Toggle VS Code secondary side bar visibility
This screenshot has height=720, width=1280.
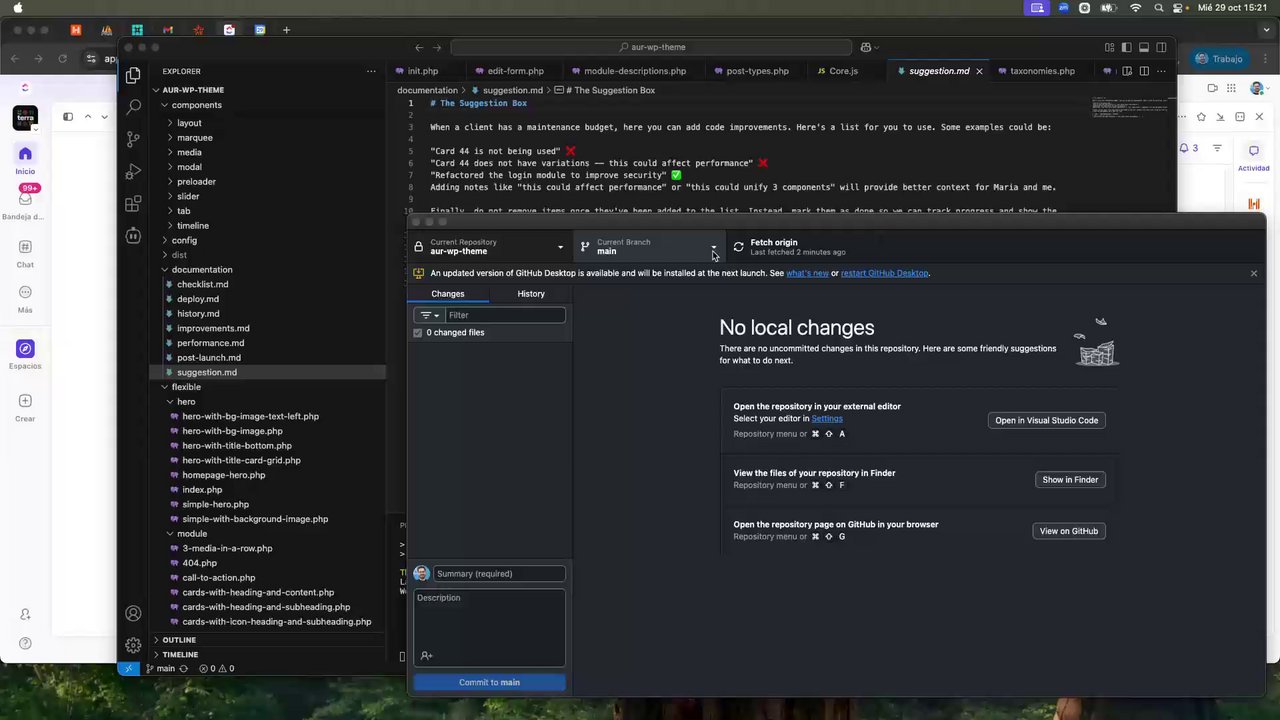tap(1161, 47)
